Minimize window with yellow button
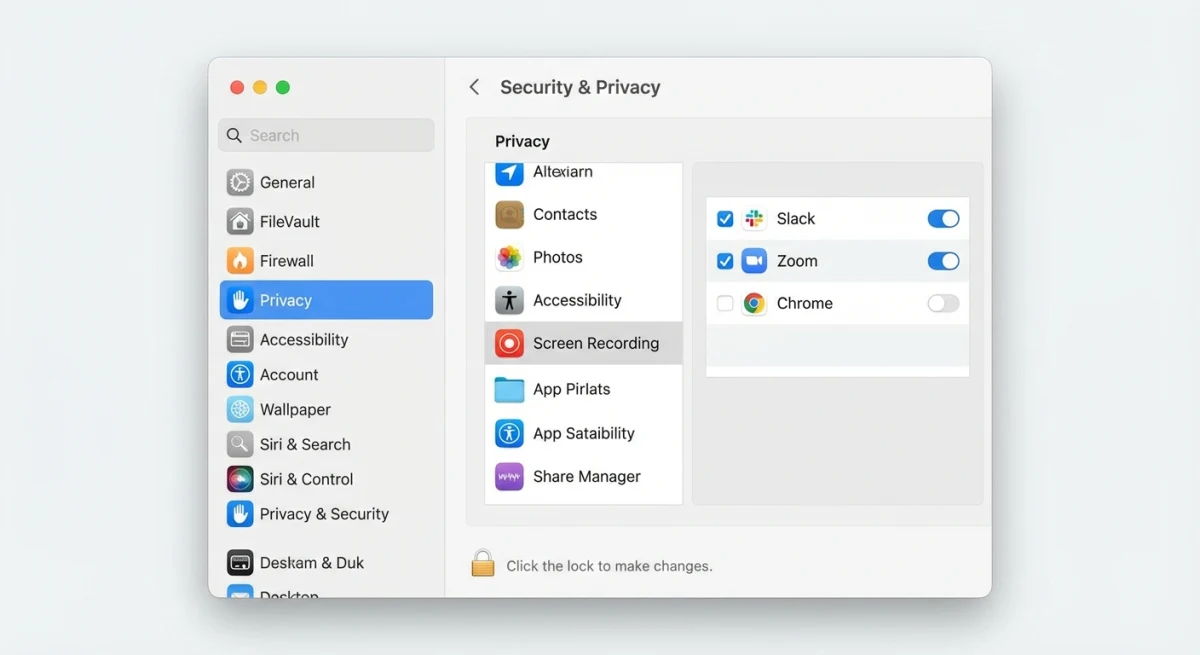The image size is (1200, 655). point(260,87)
